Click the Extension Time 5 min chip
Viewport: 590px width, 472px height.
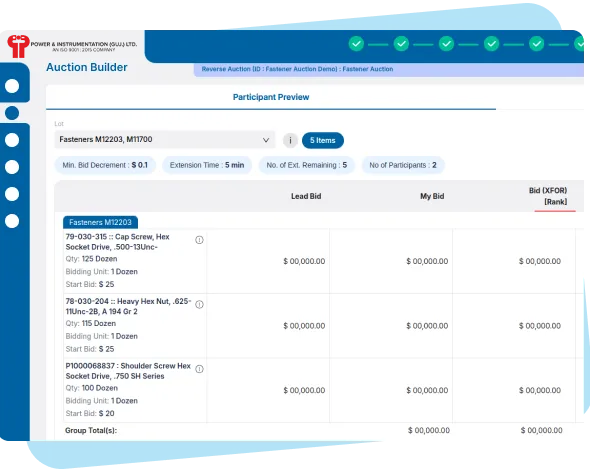tap(207, 165)
